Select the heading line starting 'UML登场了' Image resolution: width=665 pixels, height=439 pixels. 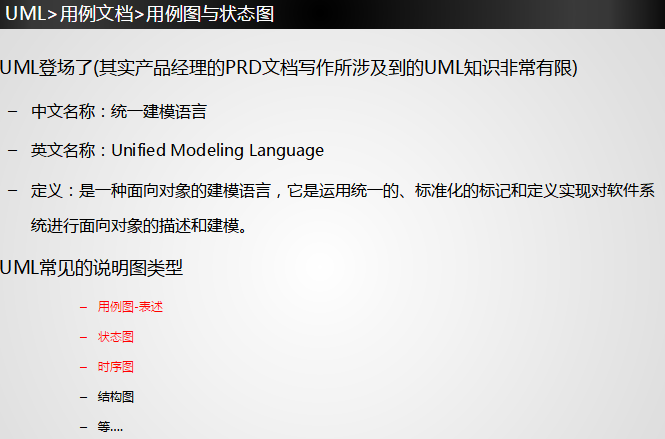pos(289,67)
